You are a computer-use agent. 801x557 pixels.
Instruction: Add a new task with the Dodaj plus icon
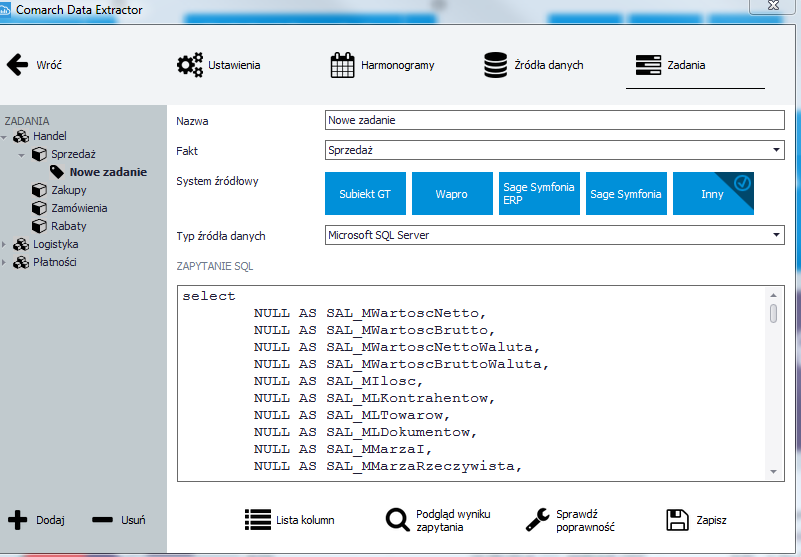click(18, 520)
